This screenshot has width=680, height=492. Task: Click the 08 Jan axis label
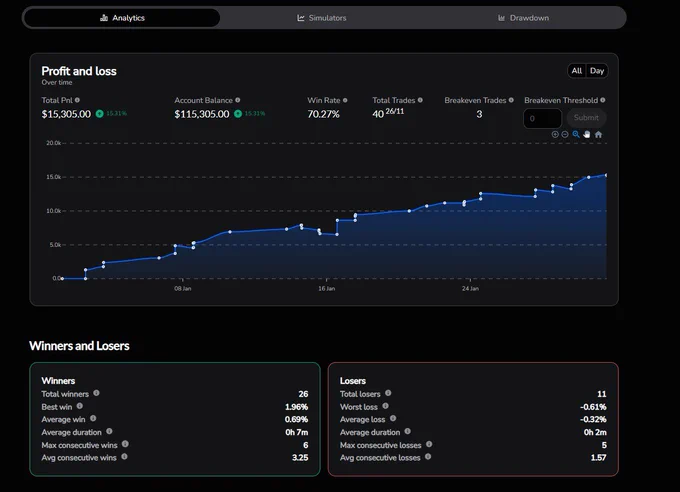(183, 289)
